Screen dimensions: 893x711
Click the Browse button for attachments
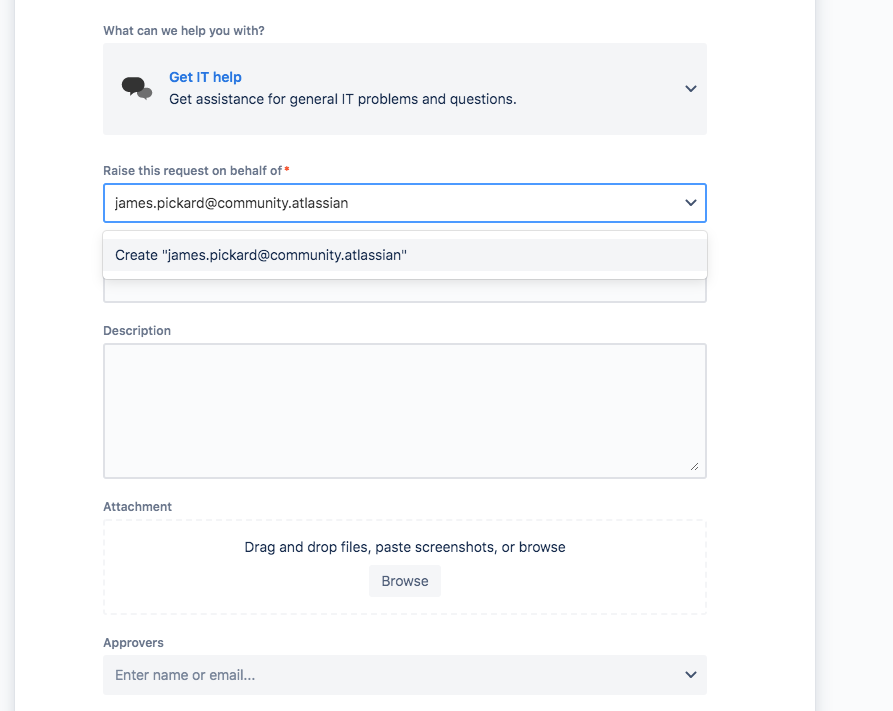[404, 581]
